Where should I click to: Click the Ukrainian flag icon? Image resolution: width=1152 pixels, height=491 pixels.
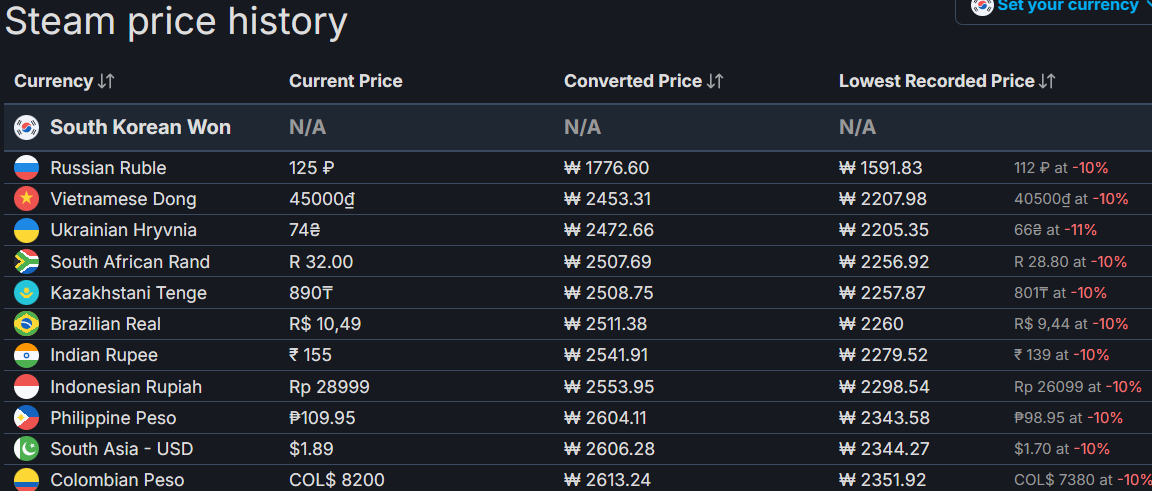tap(26, 230)
